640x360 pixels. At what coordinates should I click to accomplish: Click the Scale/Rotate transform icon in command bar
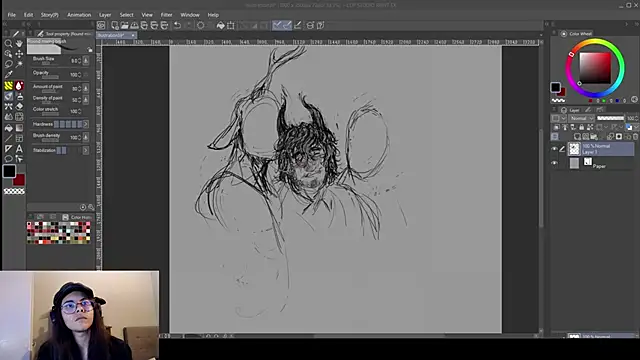231,25
